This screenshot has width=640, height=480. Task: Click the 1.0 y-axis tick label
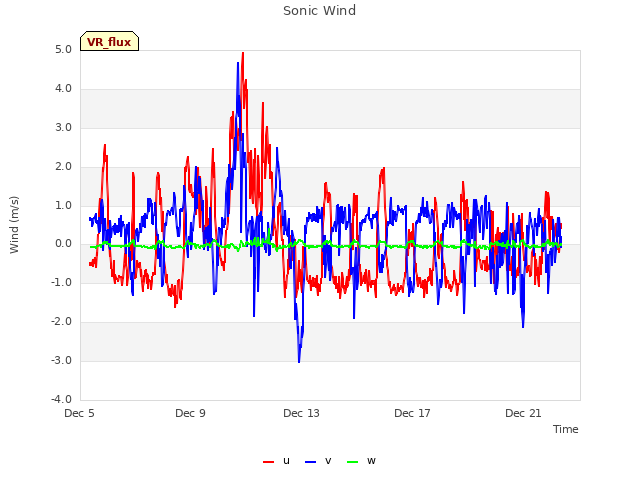[63, 205]
